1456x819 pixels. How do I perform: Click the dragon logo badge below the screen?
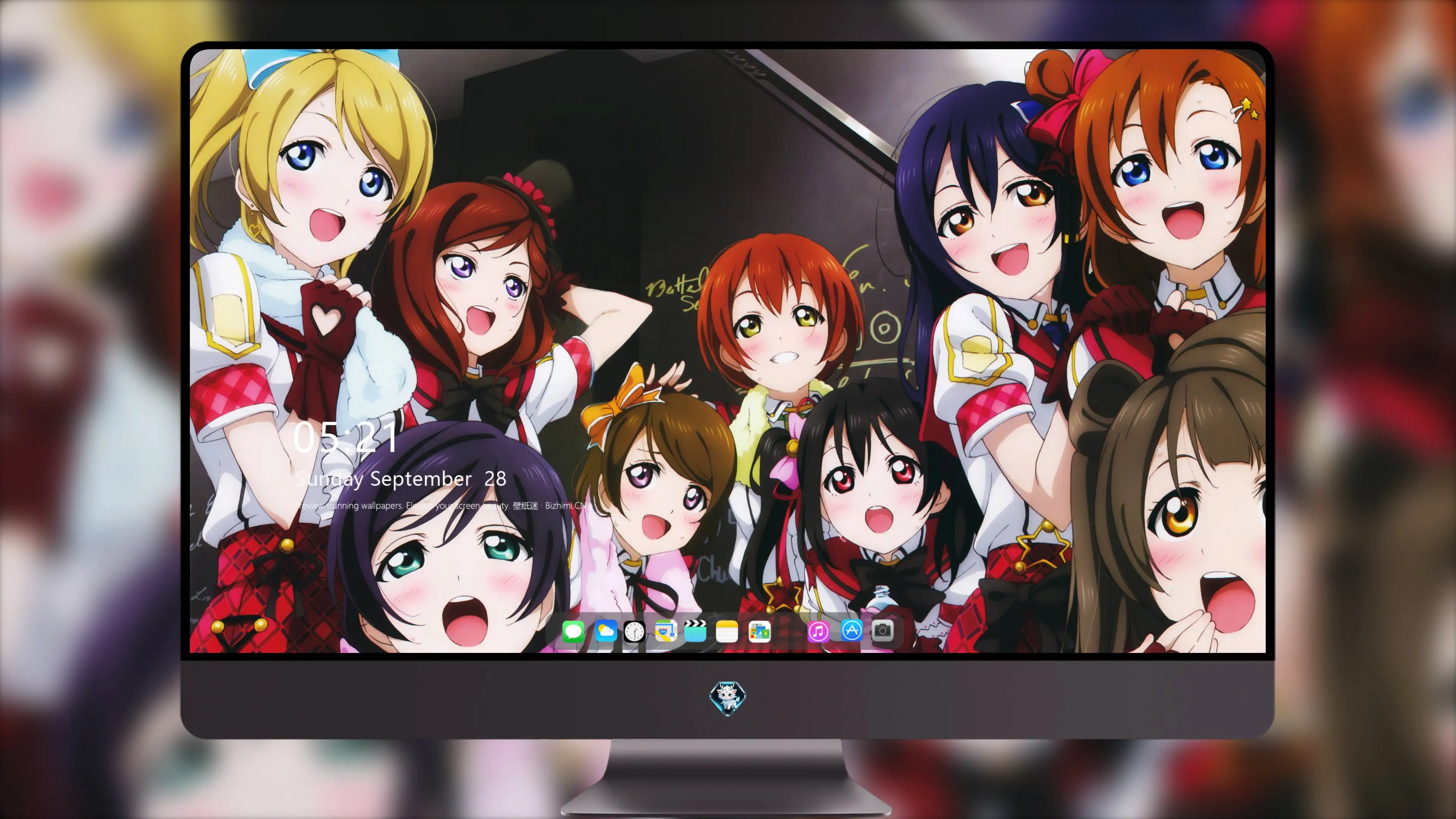tap(728, 698)
